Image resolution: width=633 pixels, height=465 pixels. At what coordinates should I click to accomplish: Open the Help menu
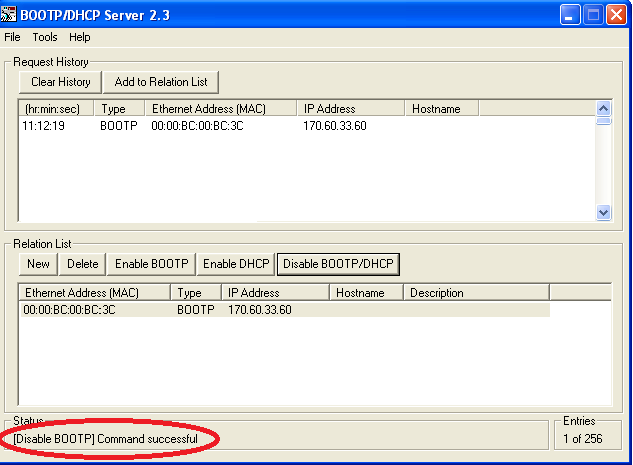coord(80,37)
